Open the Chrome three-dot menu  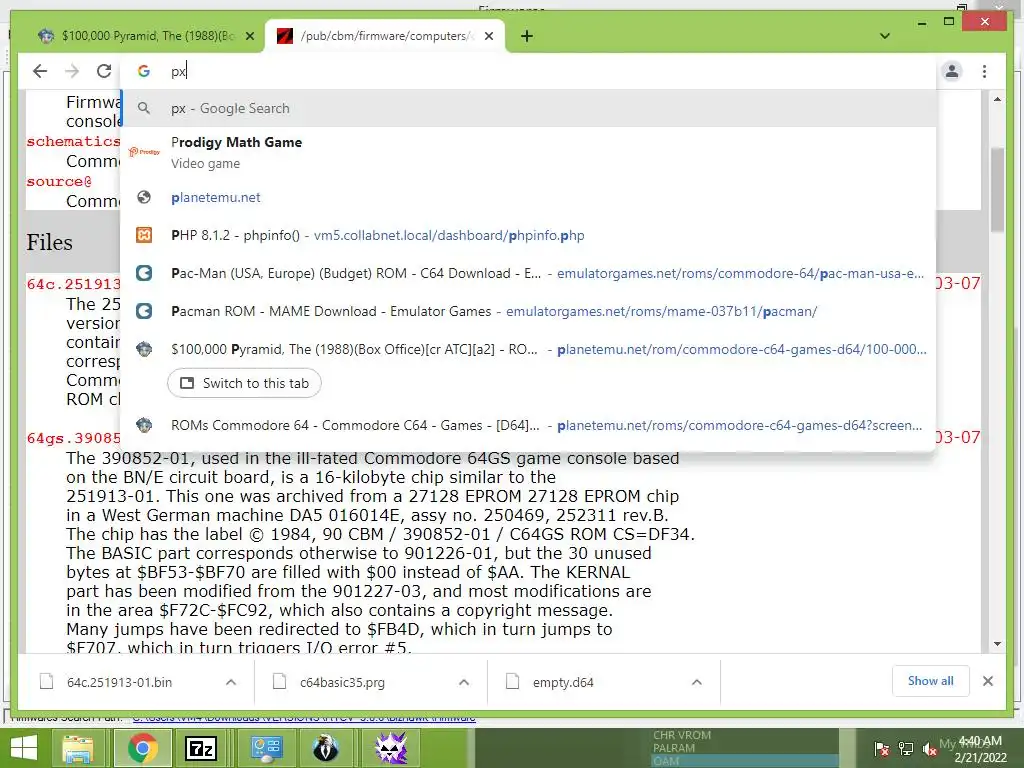[x=984, y=71]
